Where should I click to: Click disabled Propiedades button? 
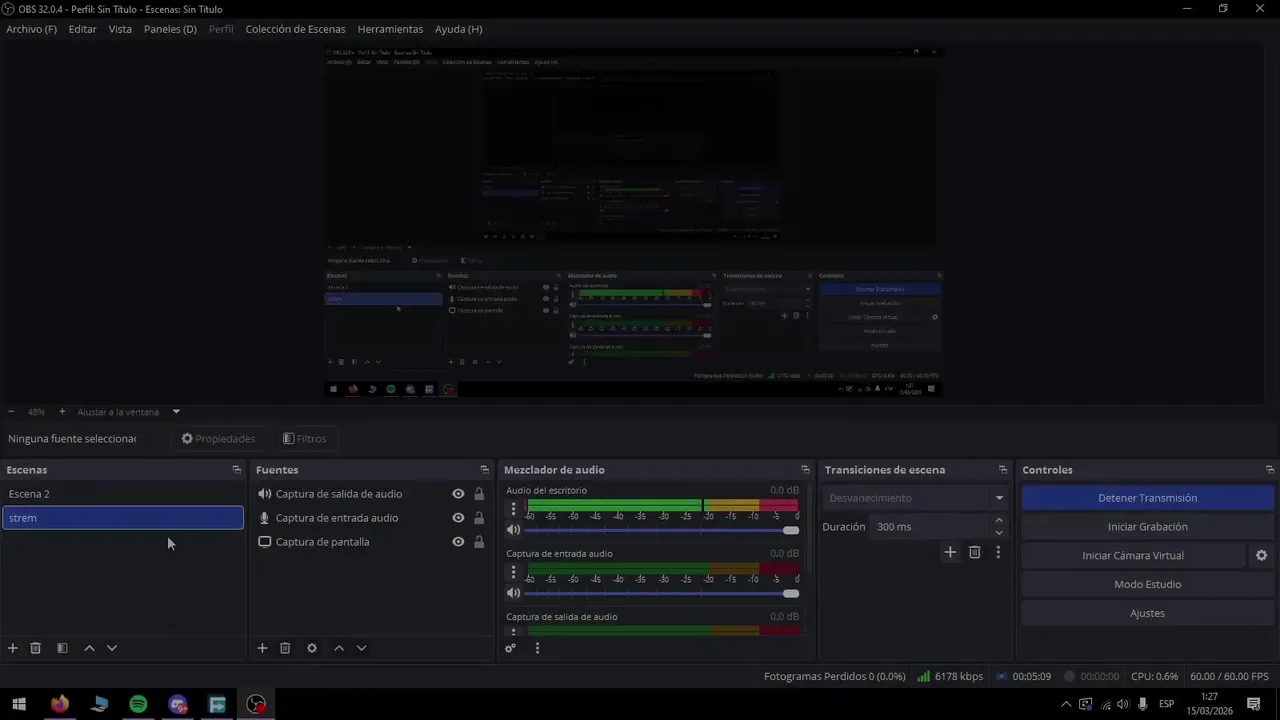point(218,439)
